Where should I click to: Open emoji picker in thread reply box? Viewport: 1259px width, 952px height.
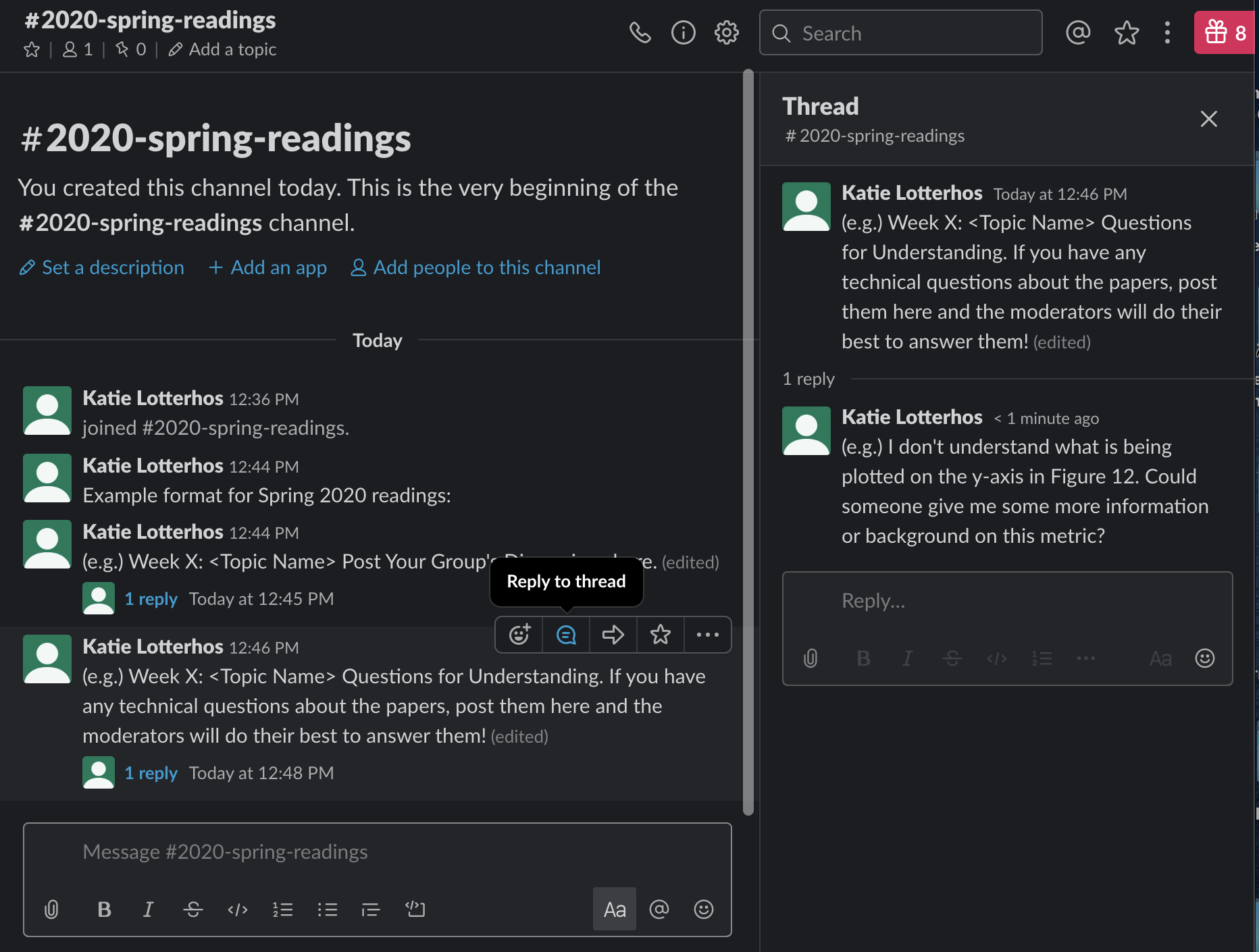click(1205, 658)
